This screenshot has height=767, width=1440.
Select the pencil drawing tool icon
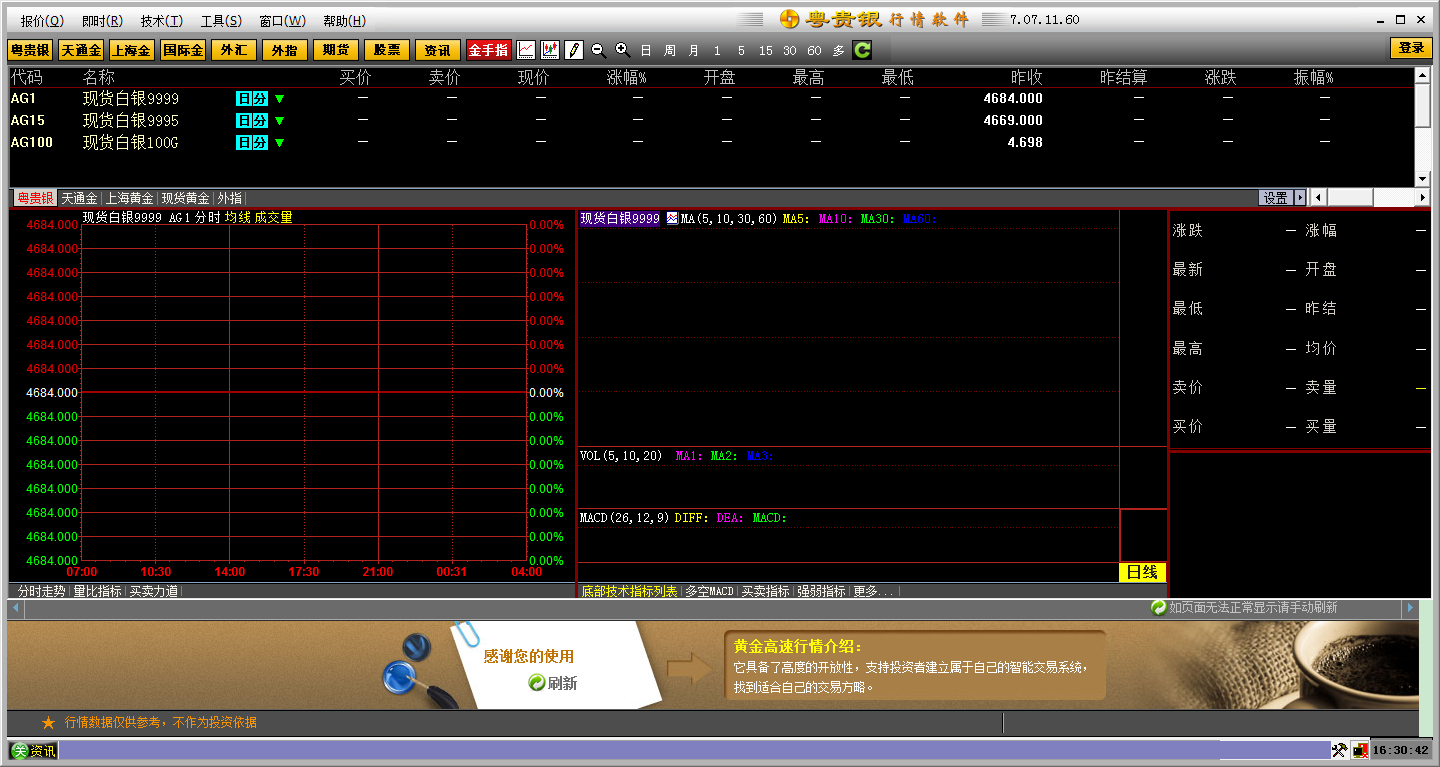[574, 49]
